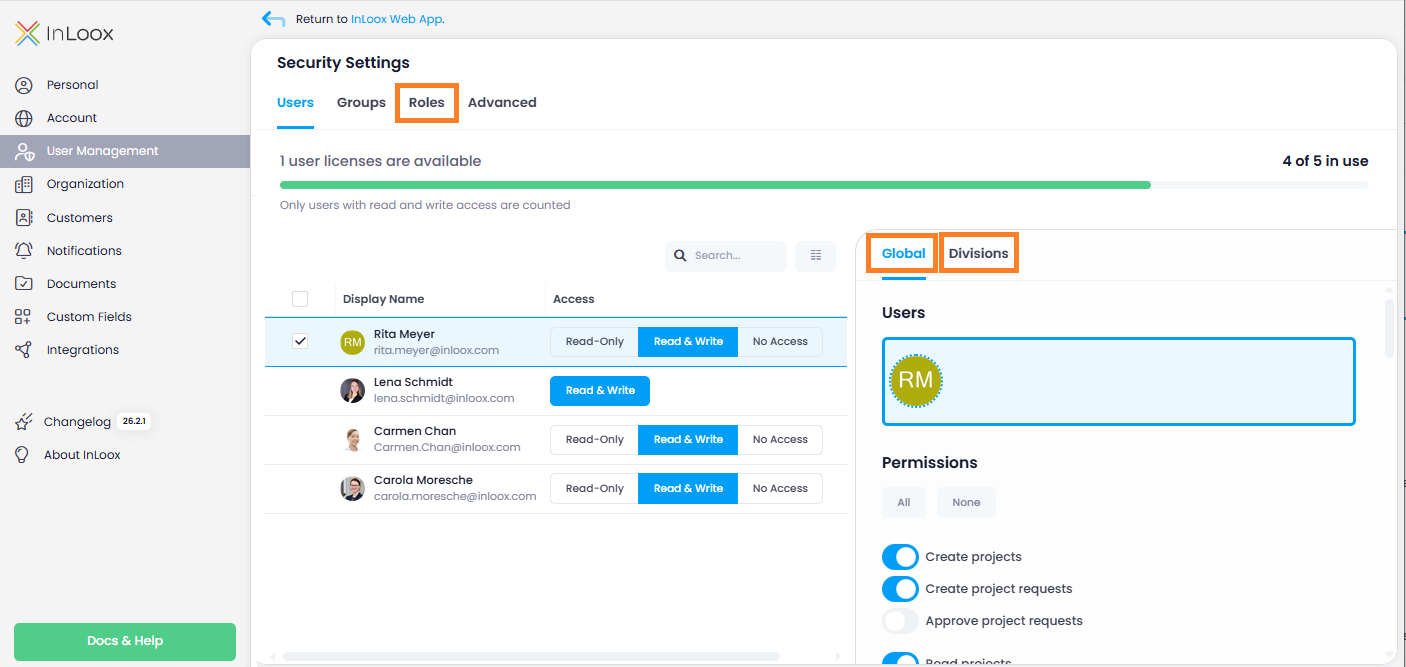Click Lena Schmidt's profile photo

click(x=352, y=391)
